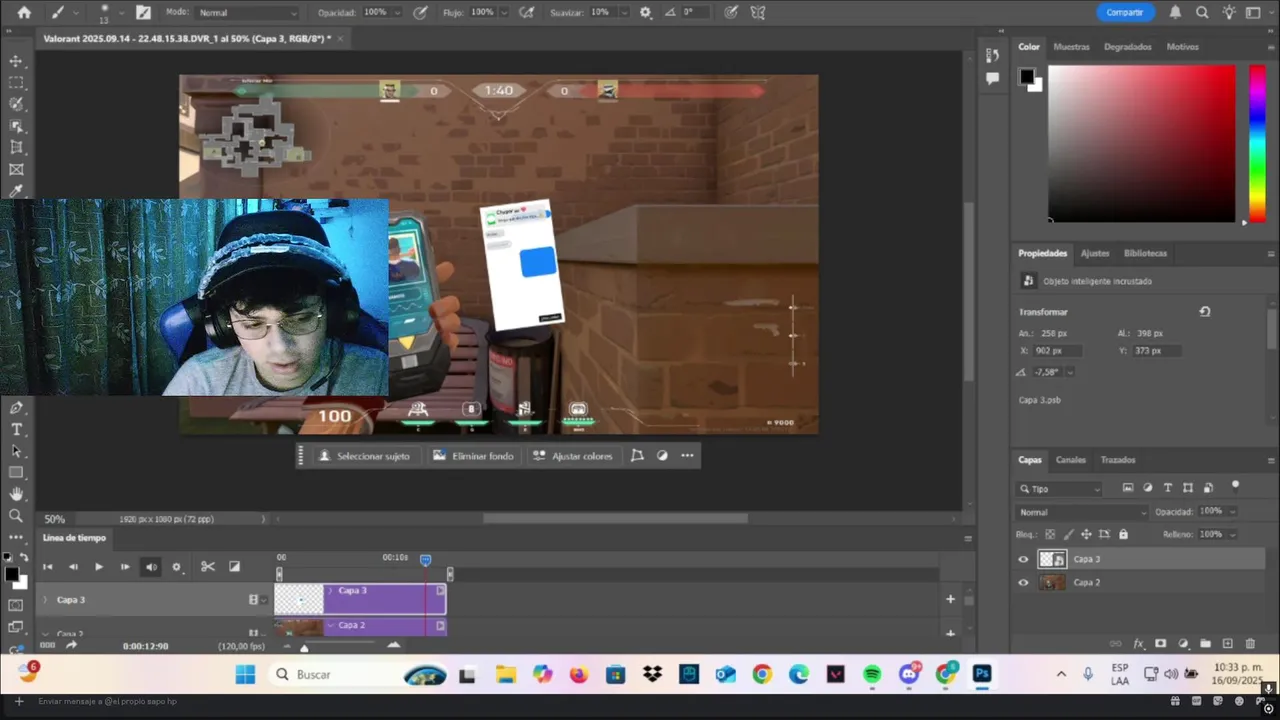Open brush preset picker dropdown
1280x720 pixels.
coord(122,12)
